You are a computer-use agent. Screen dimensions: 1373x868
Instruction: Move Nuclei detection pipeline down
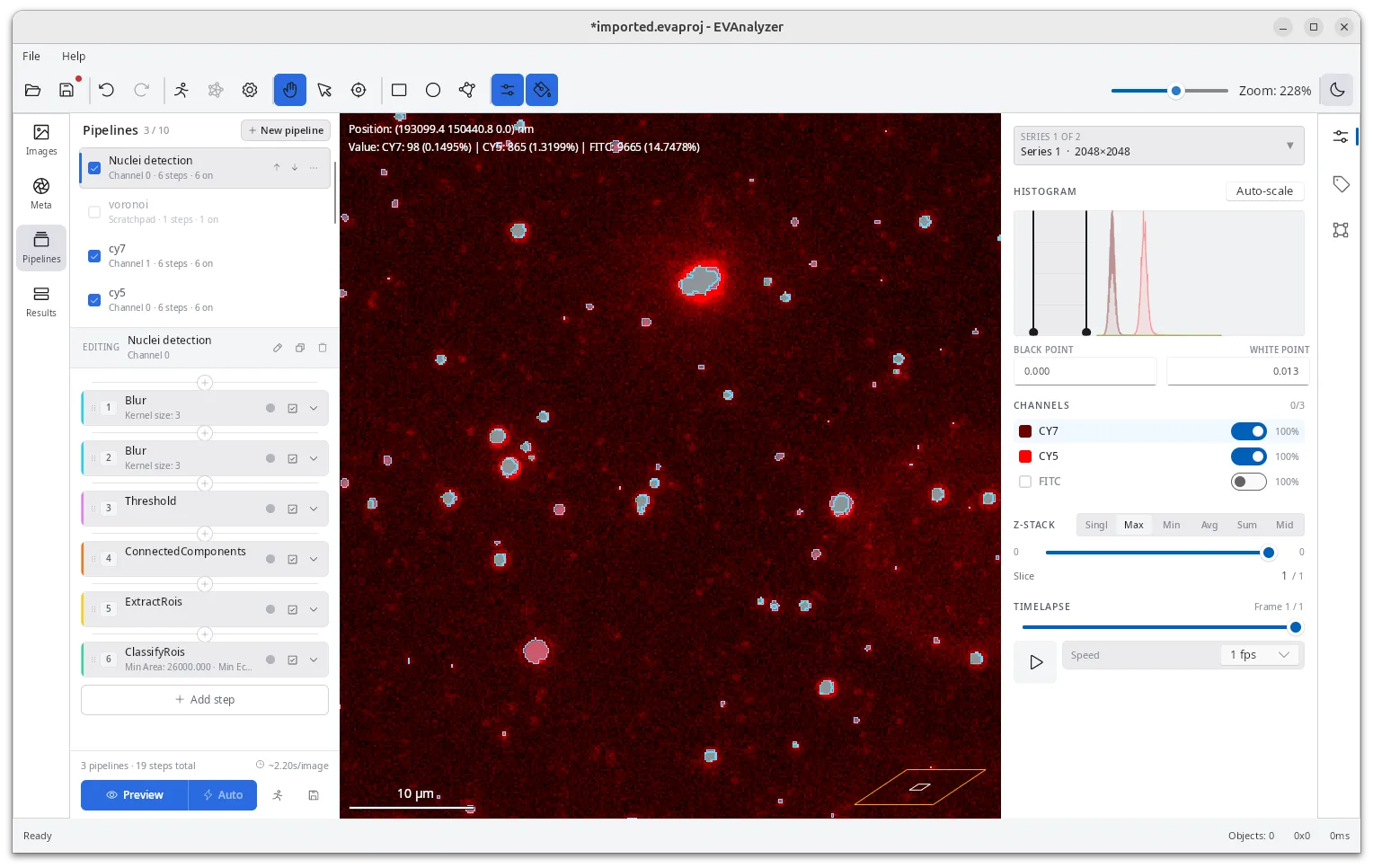click(x=295, y=167)
